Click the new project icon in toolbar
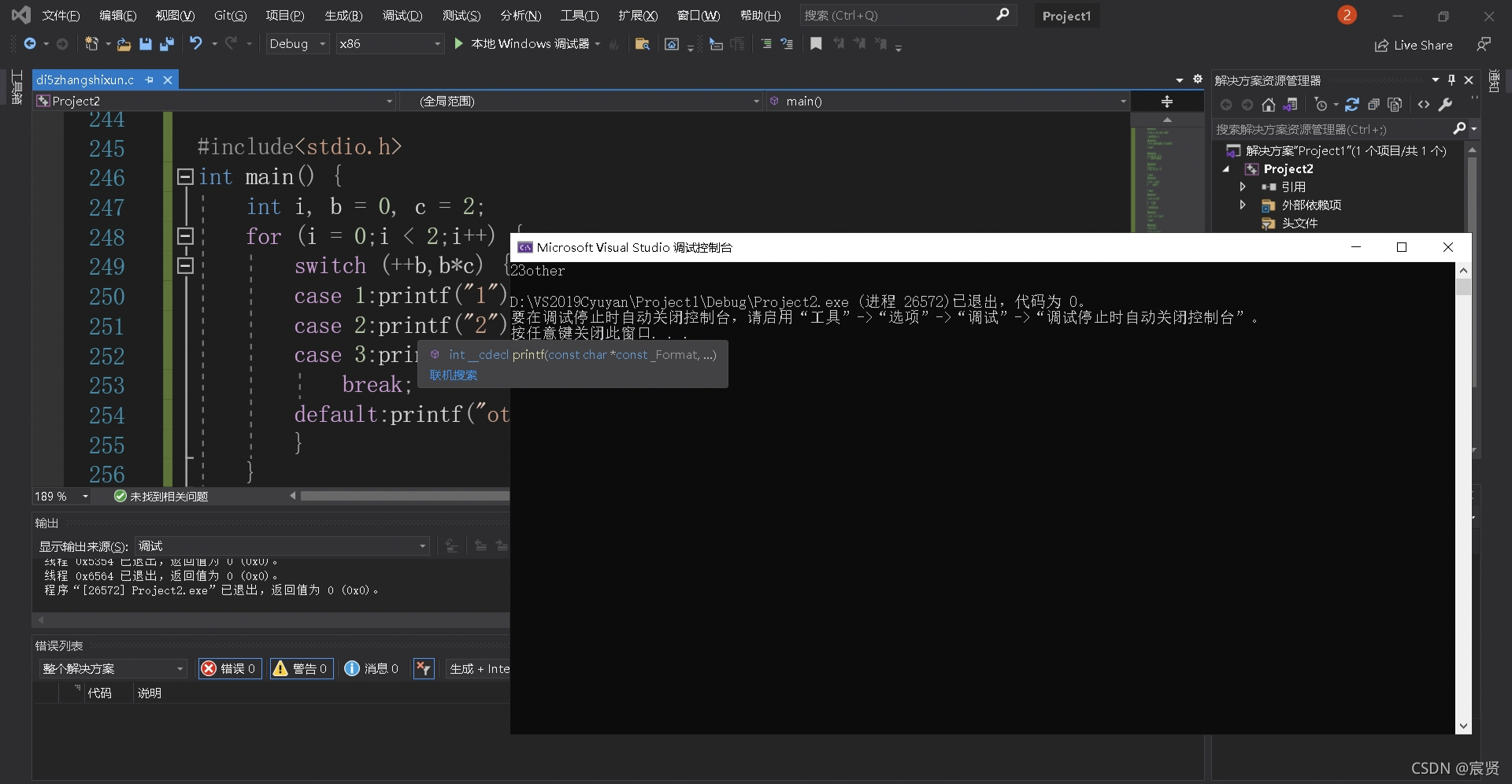Viewport: 1512px width, 784px height. pos(91,44)
